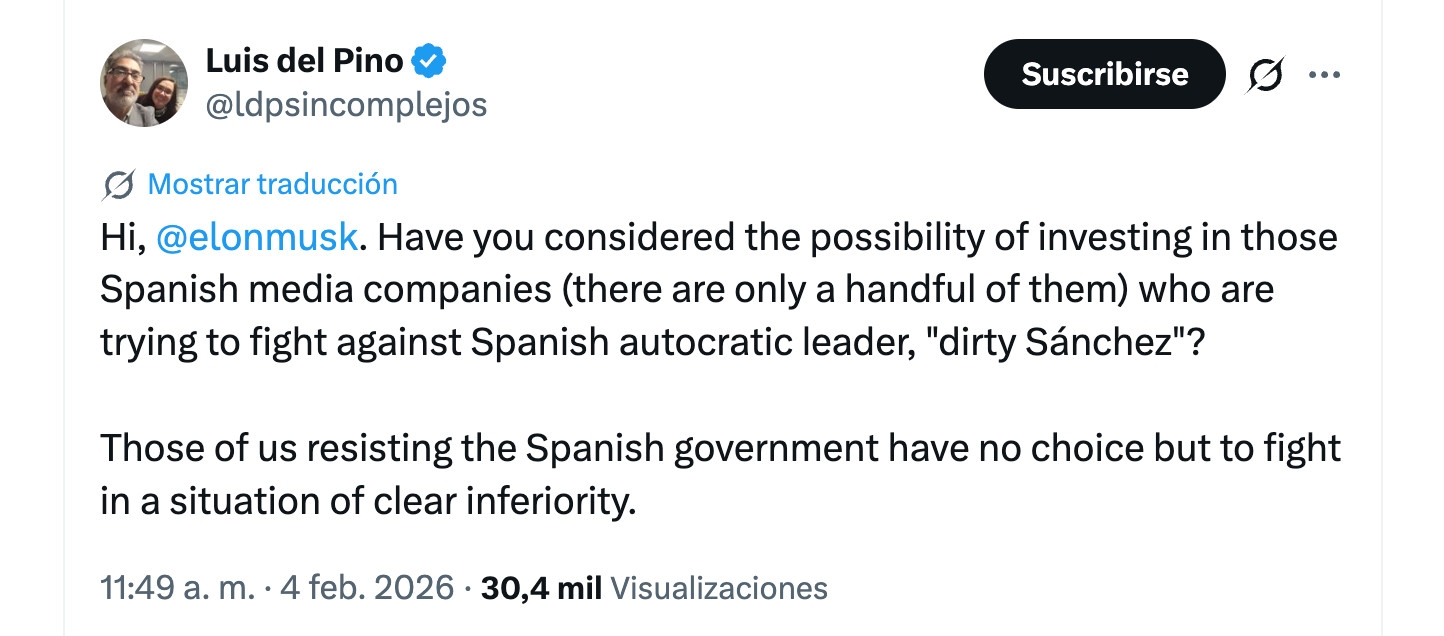
Task: Click the 11:49 a. m. timestamp
Action: coord(178,587)
